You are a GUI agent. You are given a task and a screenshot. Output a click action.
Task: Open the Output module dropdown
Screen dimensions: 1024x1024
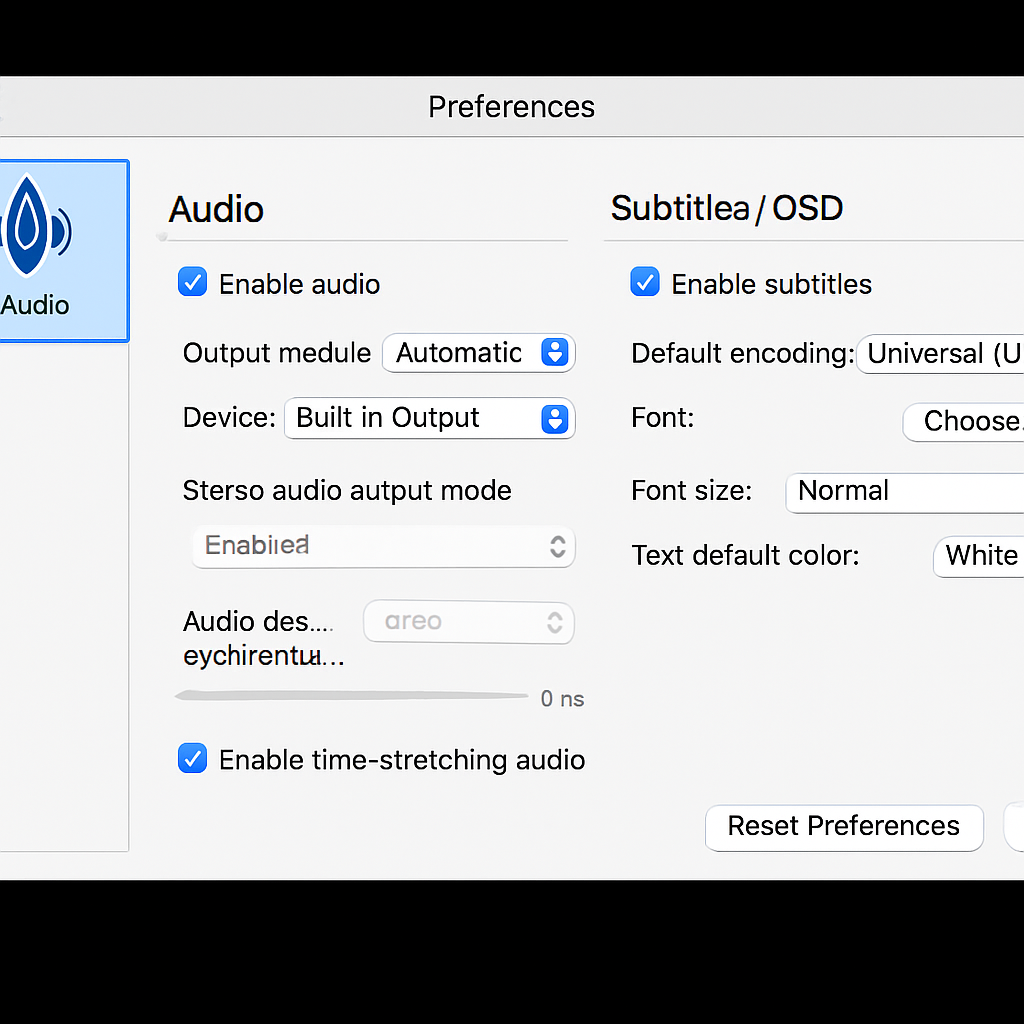[x=478, y=353]
